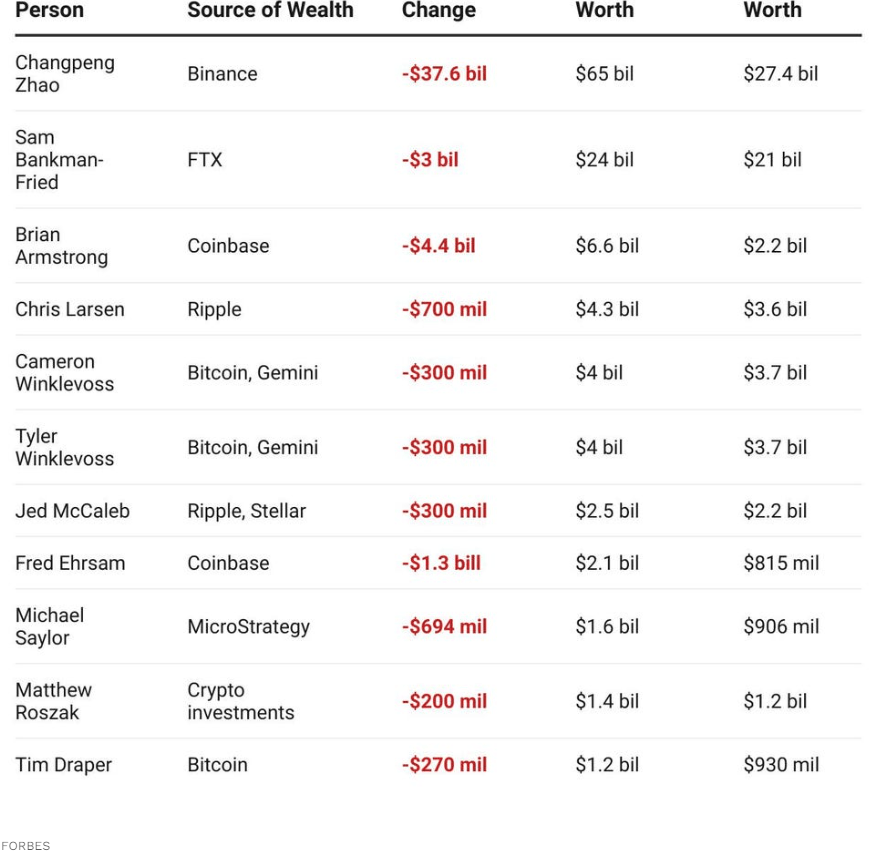Click the Change column header
Screen dimensions: 872x856
439,10
